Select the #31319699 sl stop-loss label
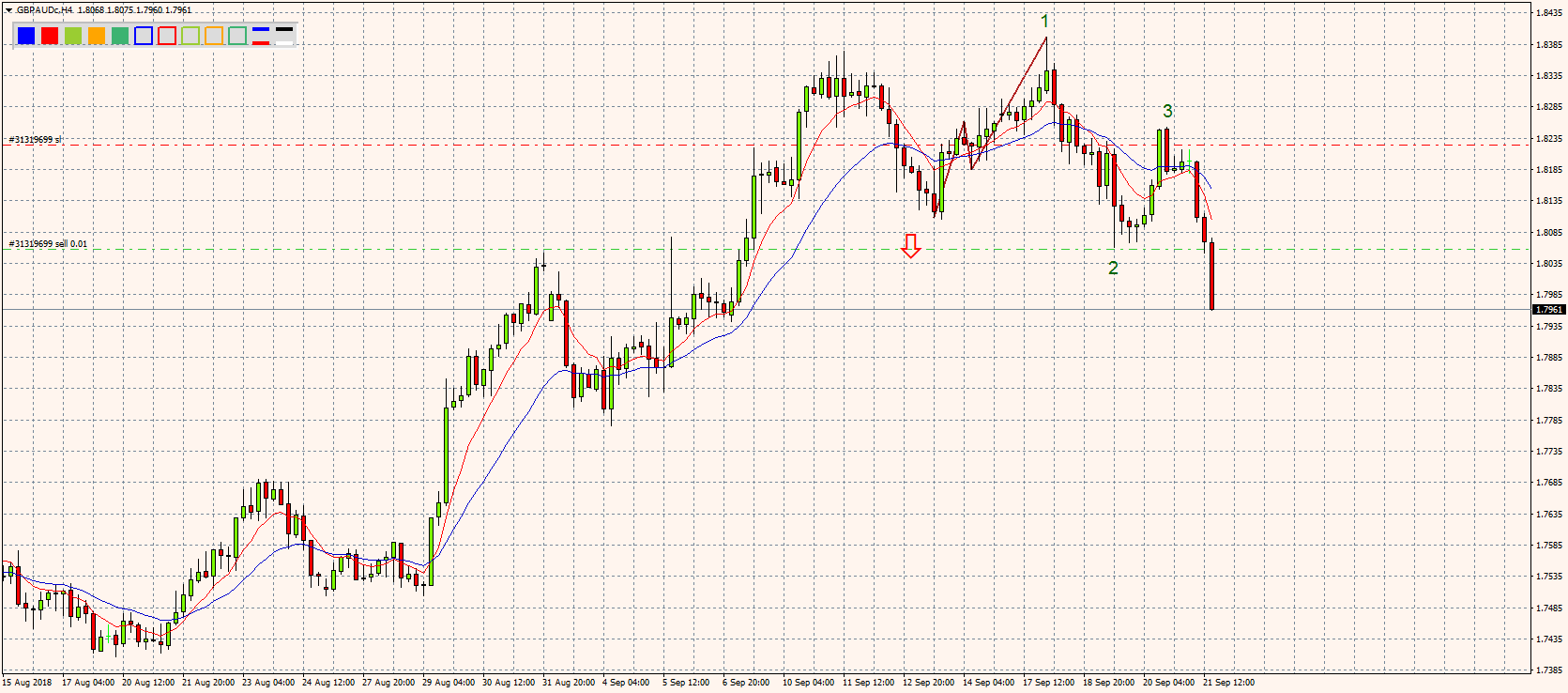 36,140
